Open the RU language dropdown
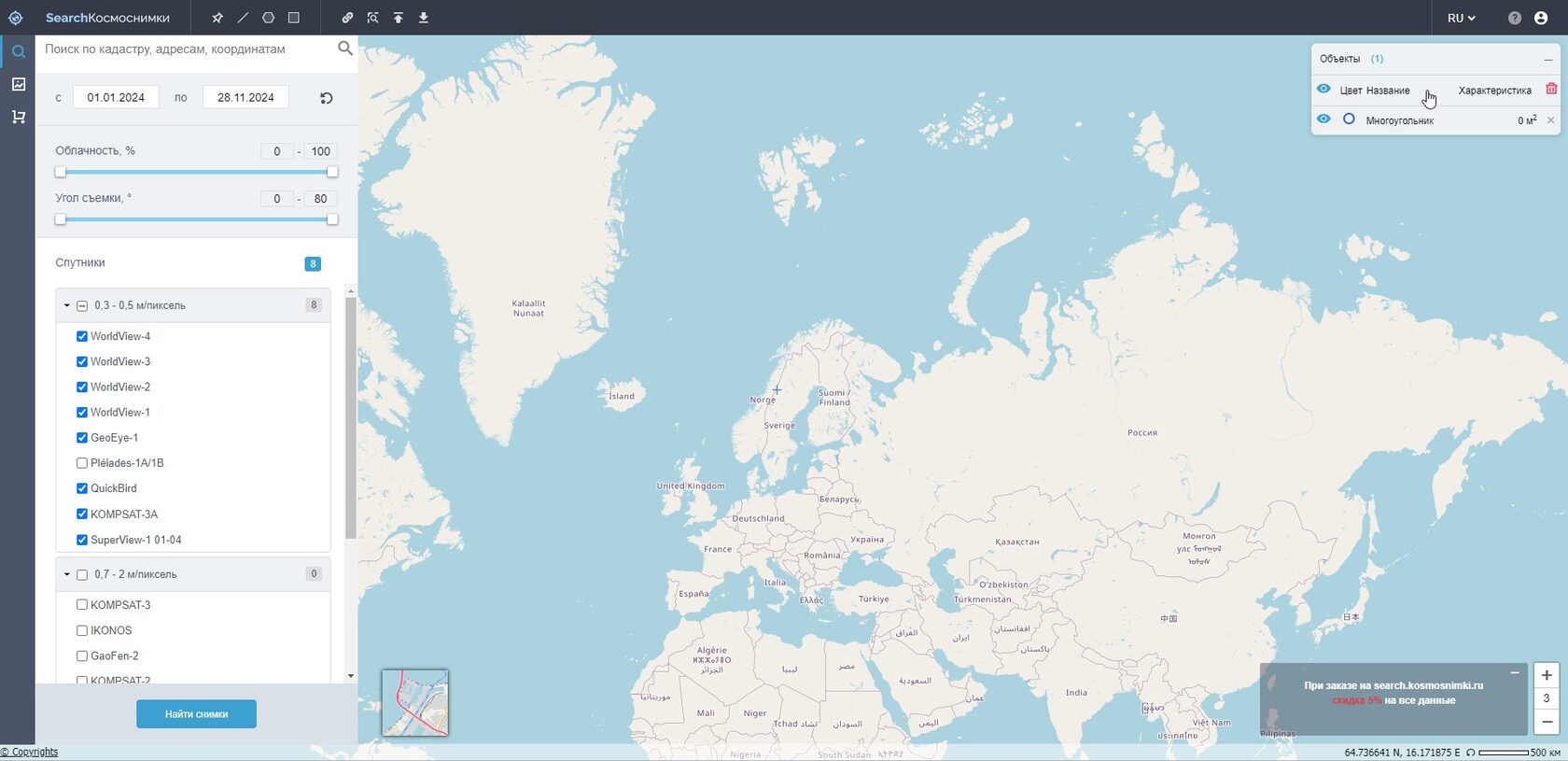This screenshot has height=761, width=1568. (1462, 18)
